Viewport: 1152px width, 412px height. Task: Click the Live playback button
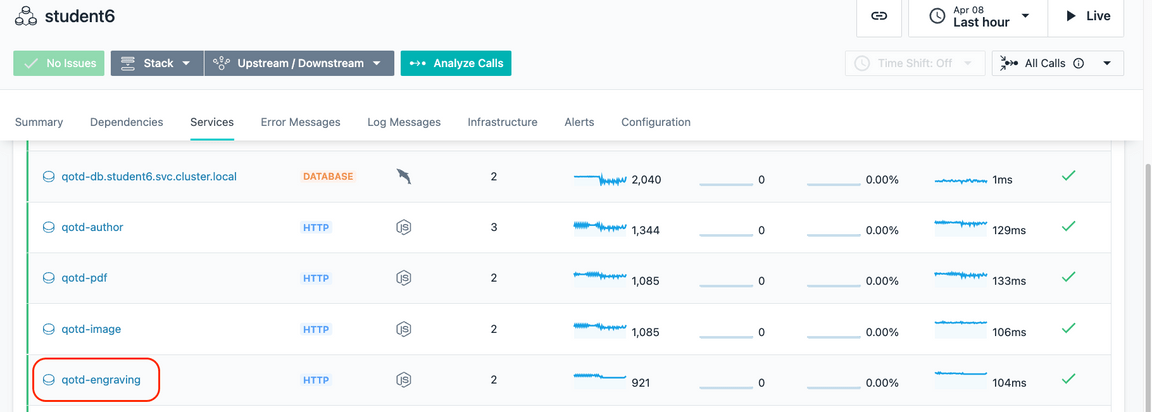coord(1086,16)
